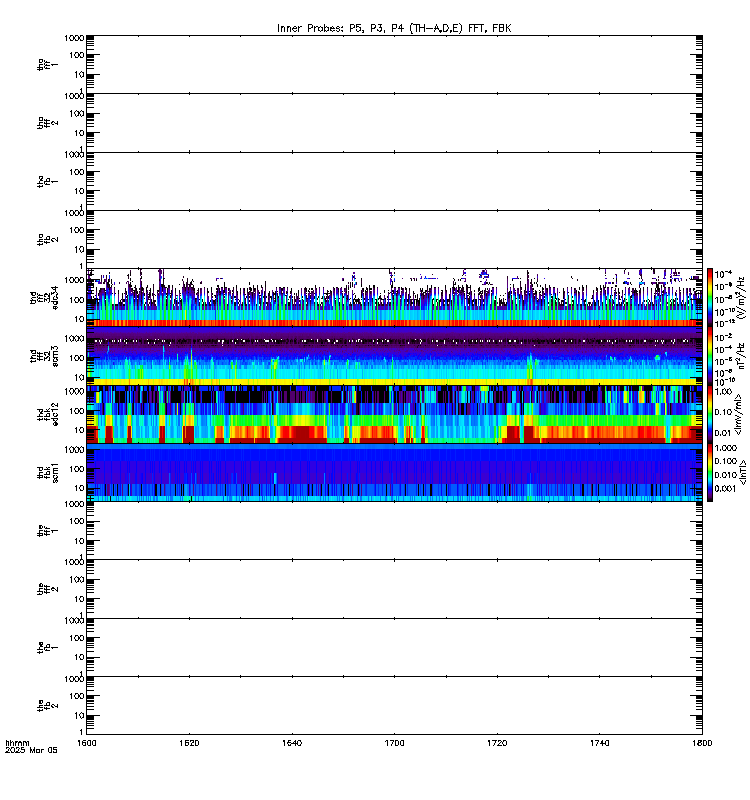Click the nT²/Hz color bar beside scm3

tap(710, 356)
